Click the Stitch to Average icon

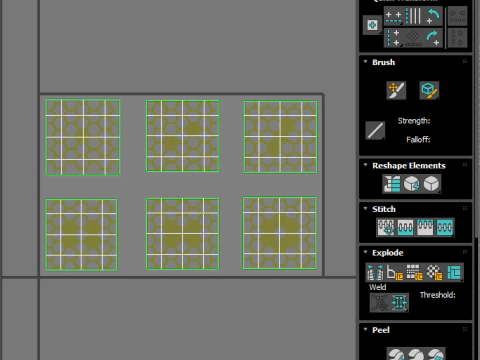click(x=405, y=227)
